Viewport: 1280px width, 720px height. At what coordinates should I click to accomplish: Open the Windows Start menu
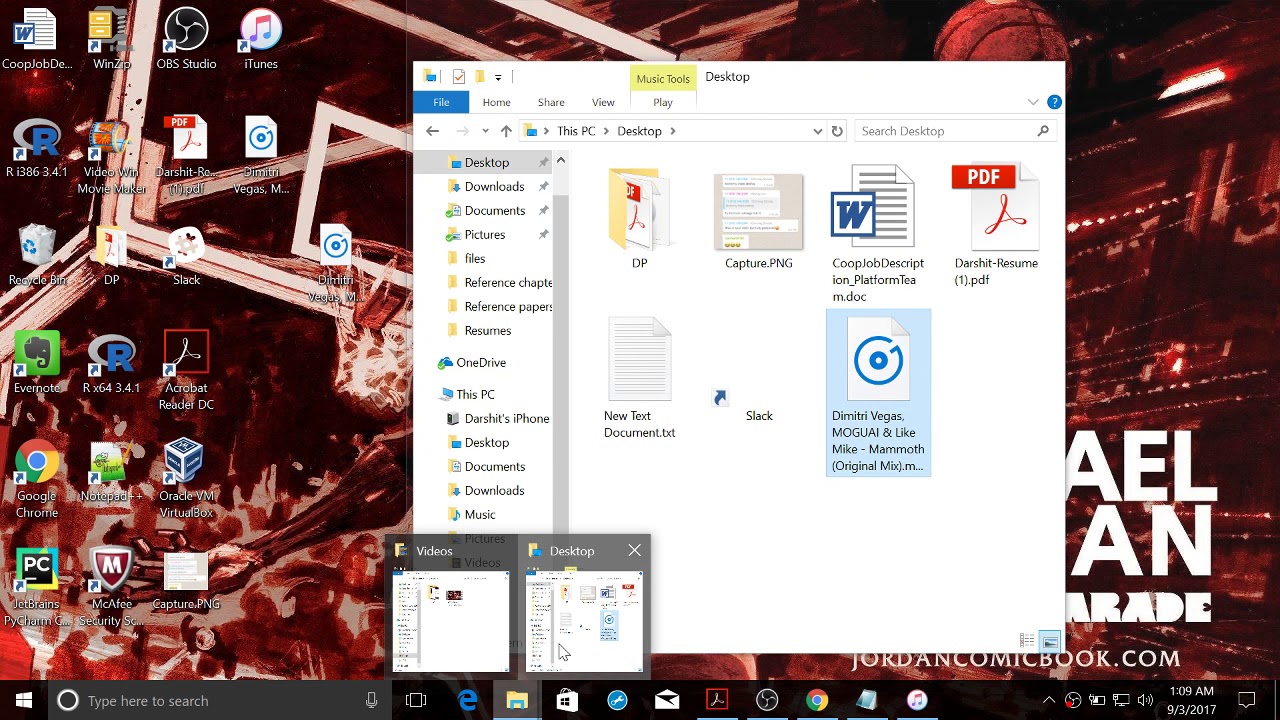tap(24, 701)
